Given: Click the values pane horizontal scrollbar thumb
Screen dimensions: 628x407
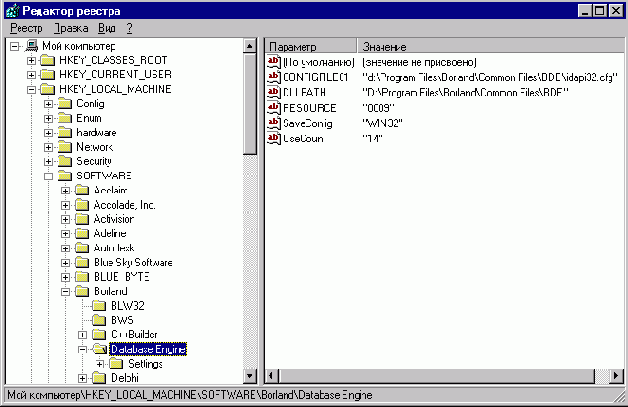Looking at the screenshot, I should (437, 376).
